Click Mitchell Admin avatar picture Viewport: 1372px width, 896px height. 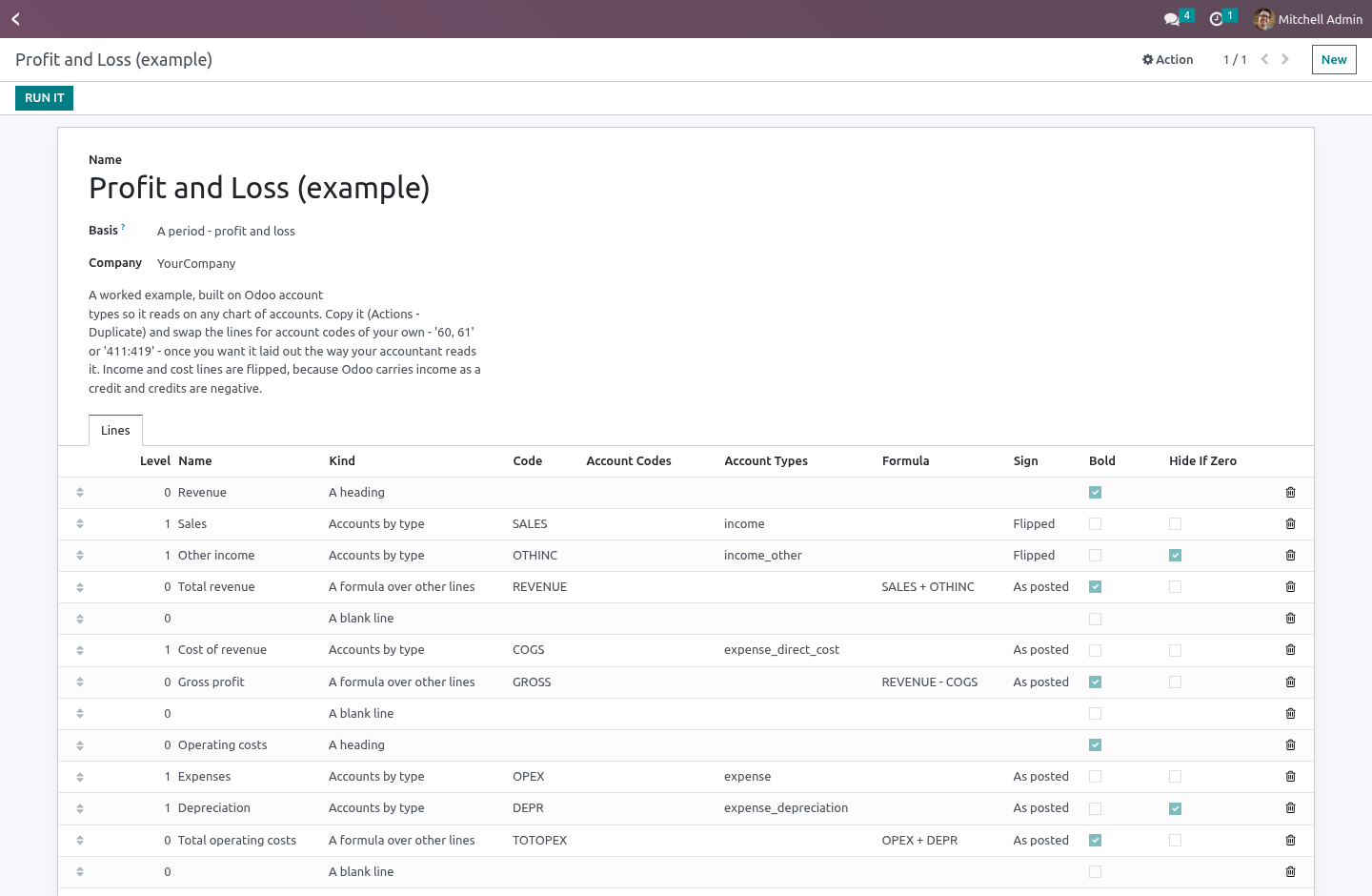coord(1264,19)
